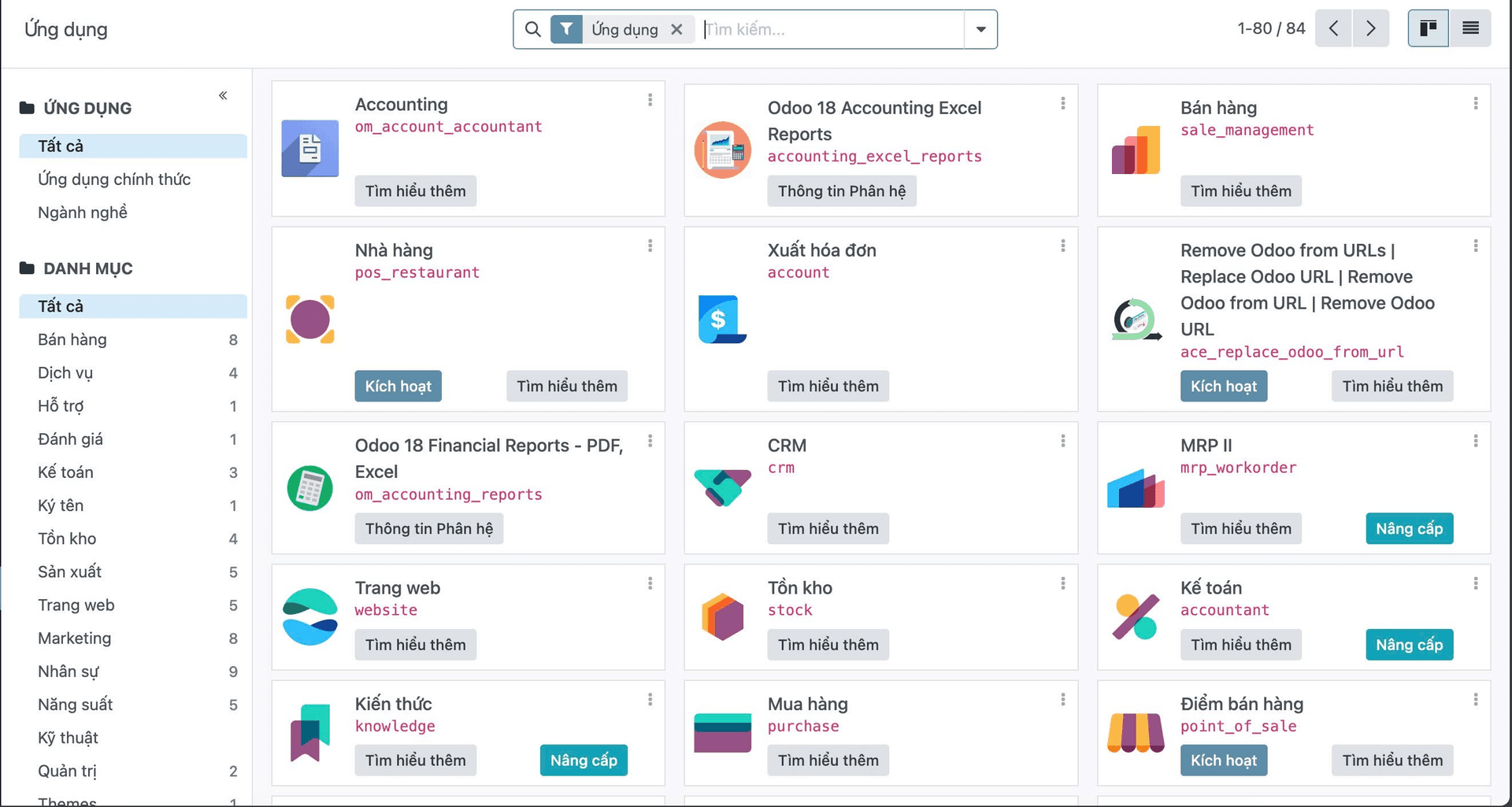
Task: Click the filter funnel icon in search bar
Action: (566, 28)
